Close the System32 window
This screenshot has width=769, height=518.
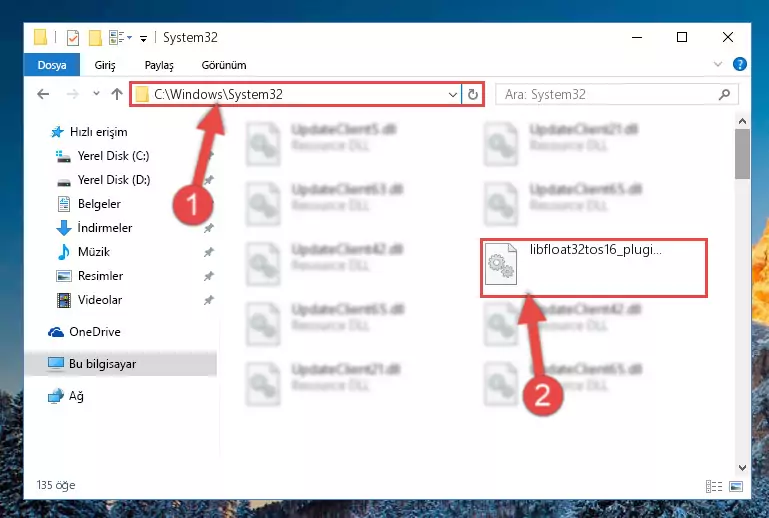click(728, 37)
